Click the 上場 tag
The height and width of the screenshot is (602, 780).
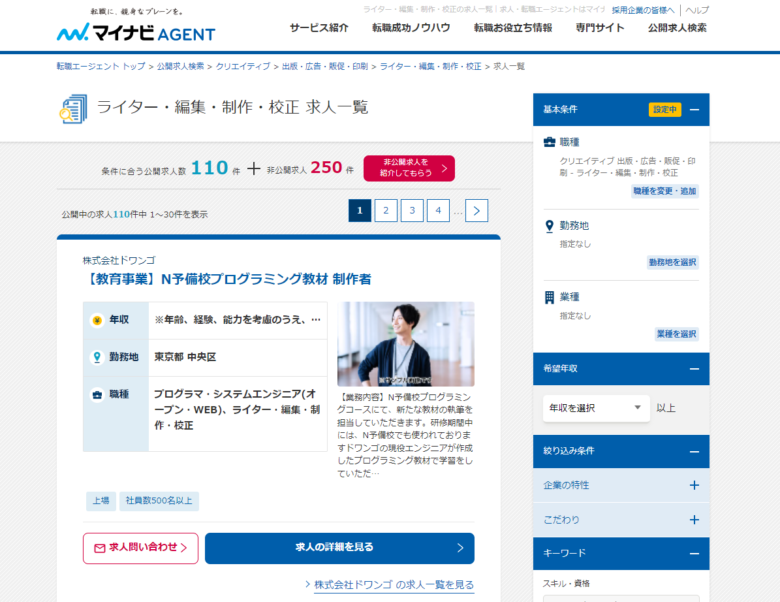pos(101,501)
